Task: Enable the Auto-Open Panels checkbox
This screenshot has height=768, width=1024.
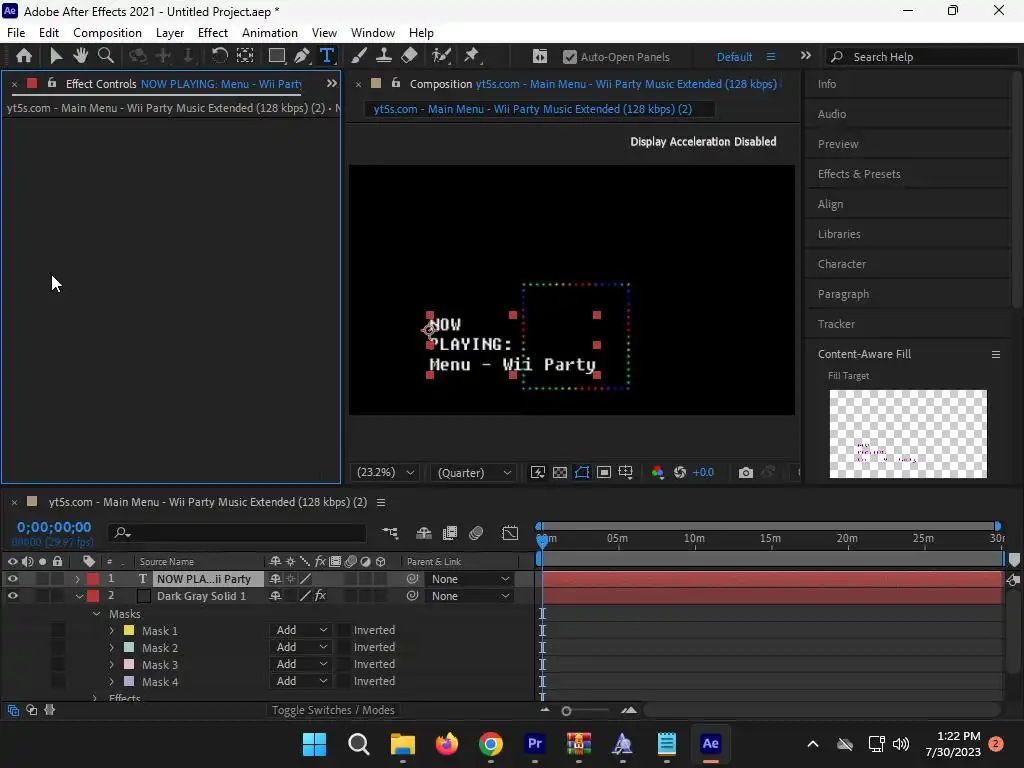Action: coord(569,57)
